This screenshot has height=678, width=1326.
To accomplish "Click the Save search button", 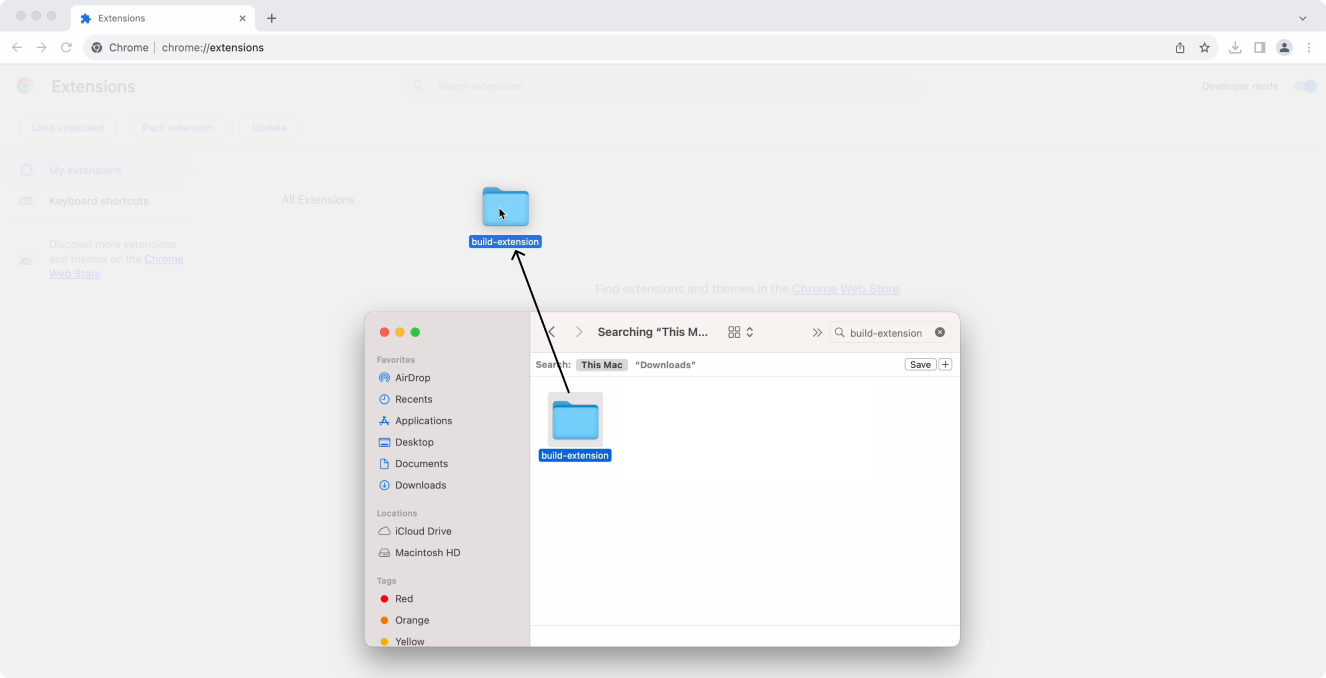I will 920,365.
